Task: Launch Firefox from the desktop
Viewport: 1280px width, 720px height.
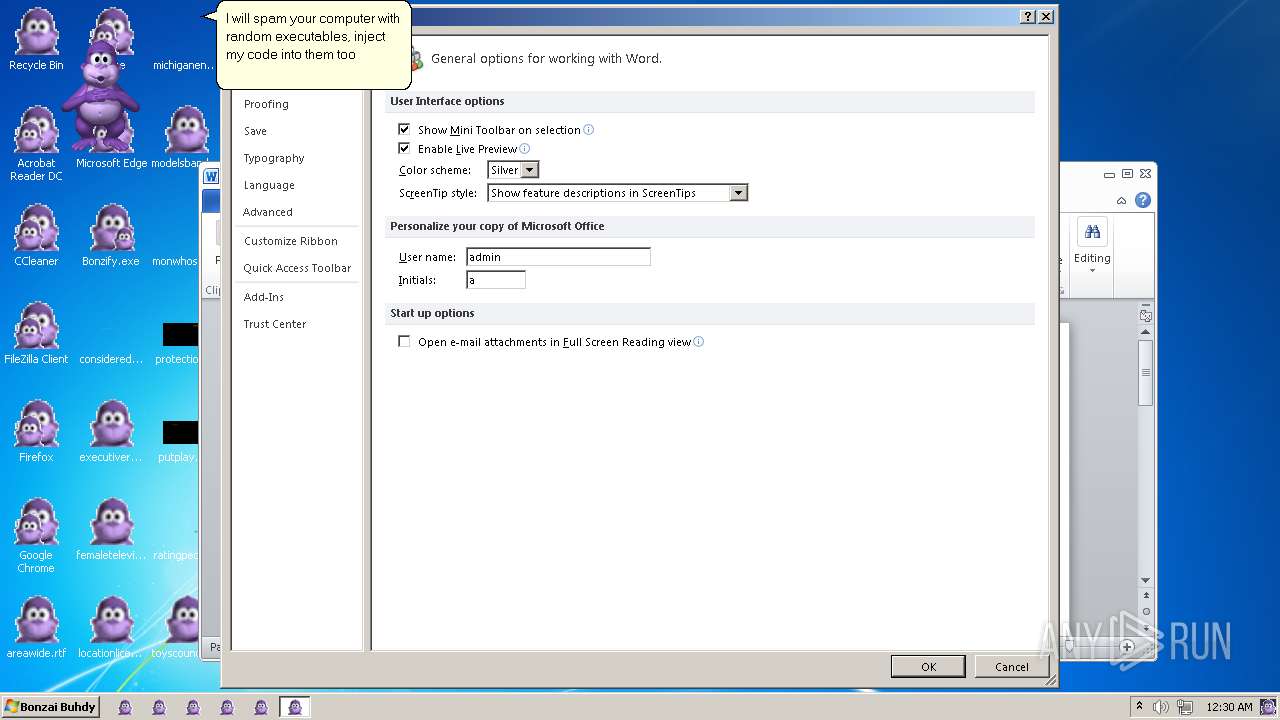Action: [36, 432]
